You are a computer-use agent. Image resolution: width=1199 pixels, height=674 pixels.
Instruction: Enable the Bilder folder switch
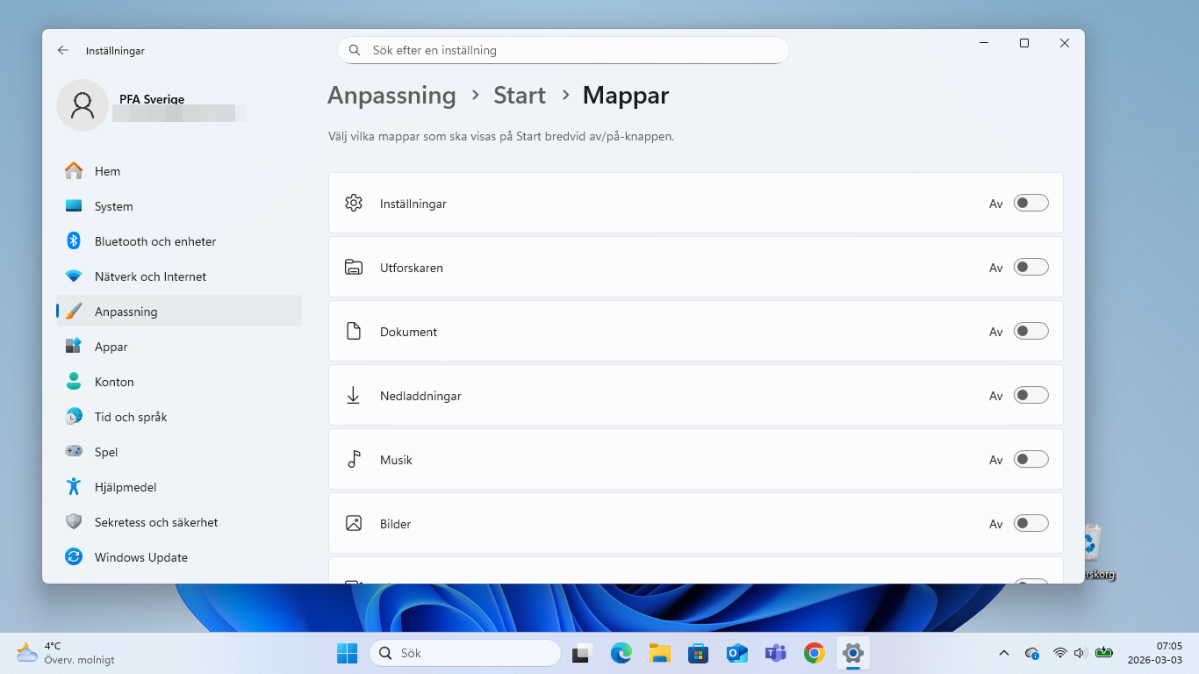pyautogui.click(x=1031, y=523)
